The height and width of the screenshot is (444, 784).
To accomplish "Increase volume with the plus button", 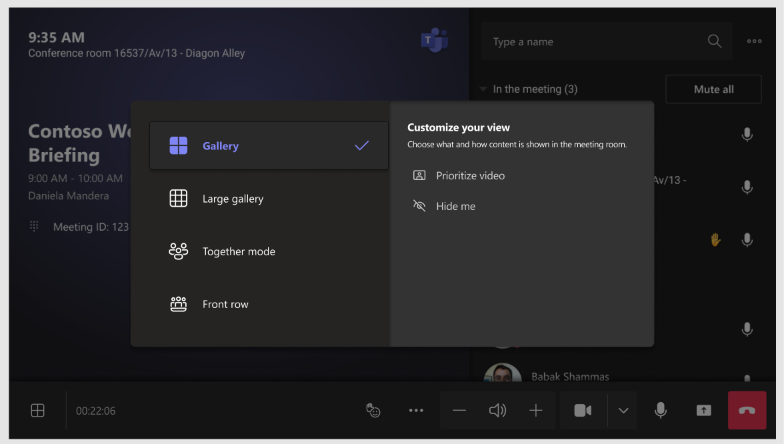I will [536, 410].
